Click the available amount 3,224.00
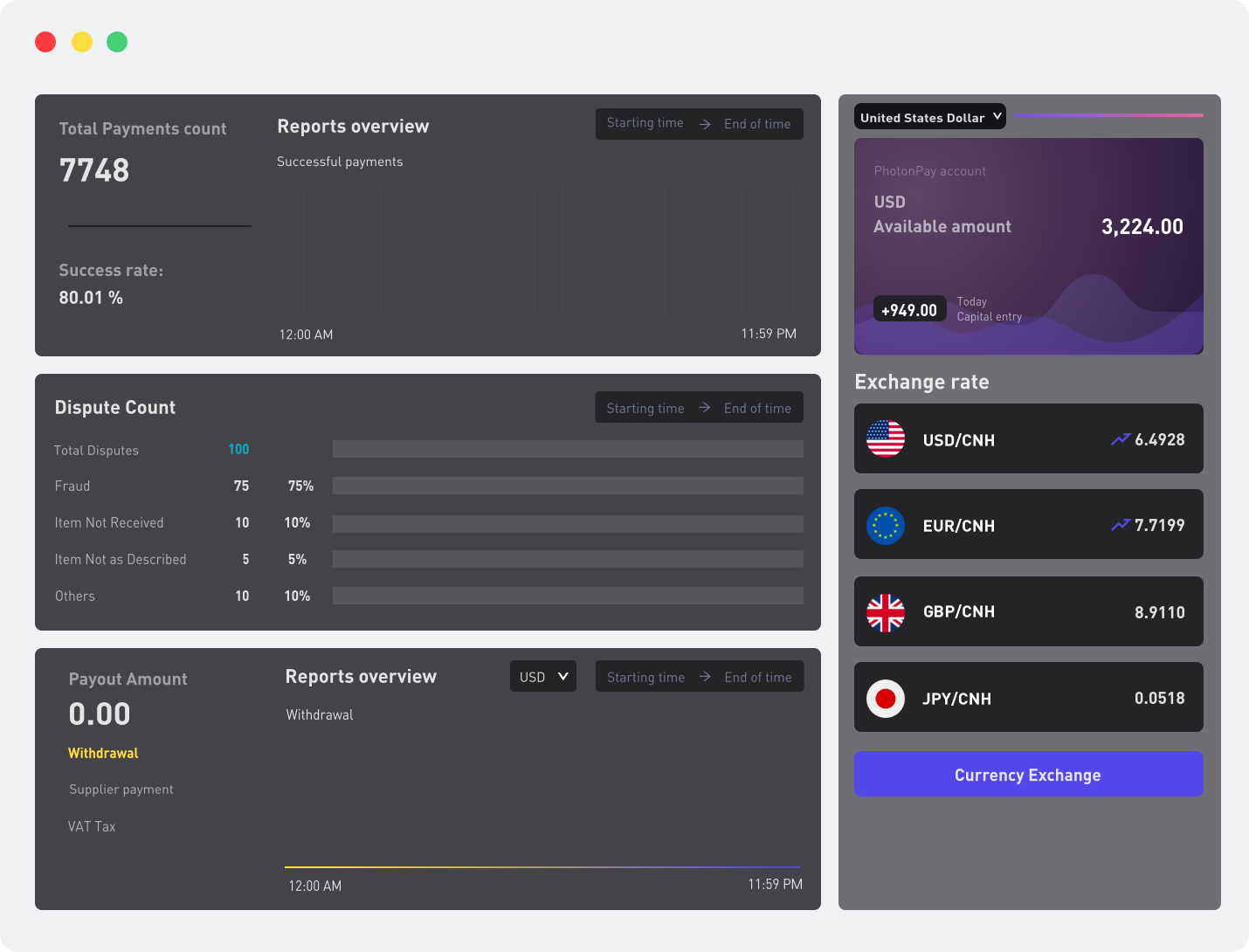The image size is (1249, 952). pos(1142,226)
